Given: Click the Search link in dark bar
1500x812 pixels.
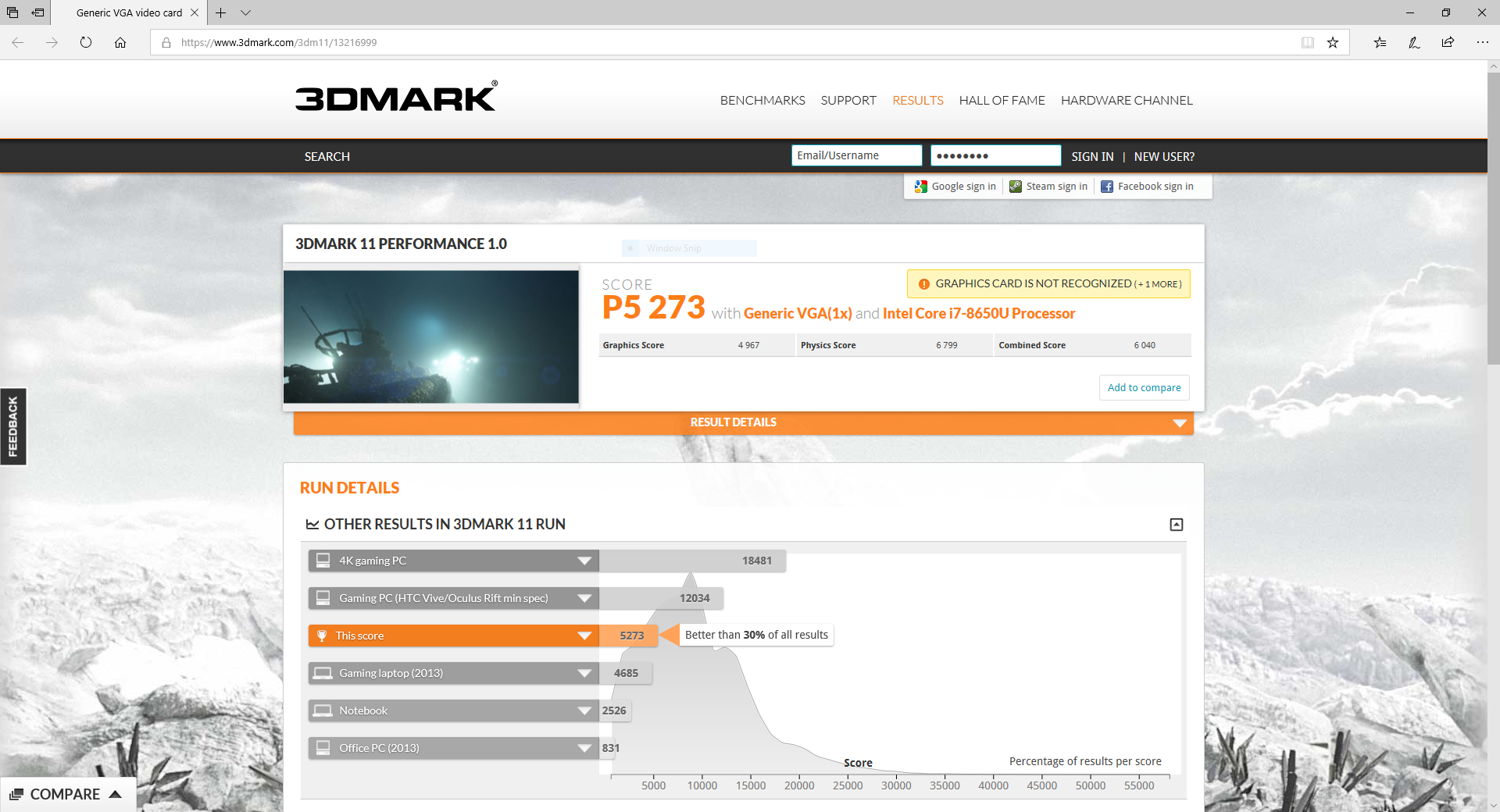Looking at the screenshot, I should (327, 157).
